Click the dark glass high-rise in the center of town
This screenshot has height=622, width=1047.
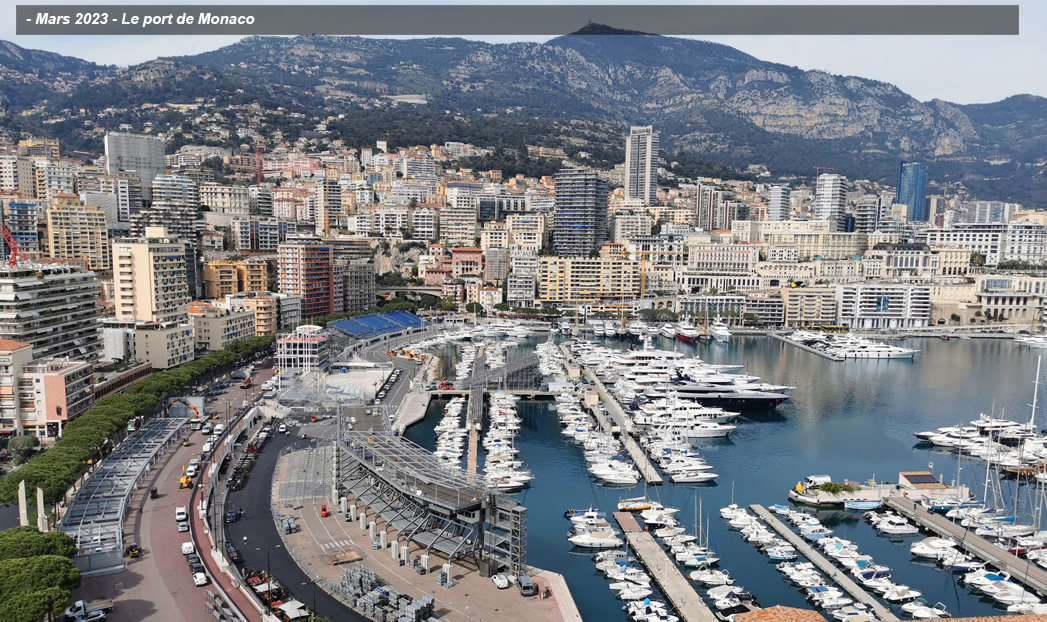[x=580, y=212]
